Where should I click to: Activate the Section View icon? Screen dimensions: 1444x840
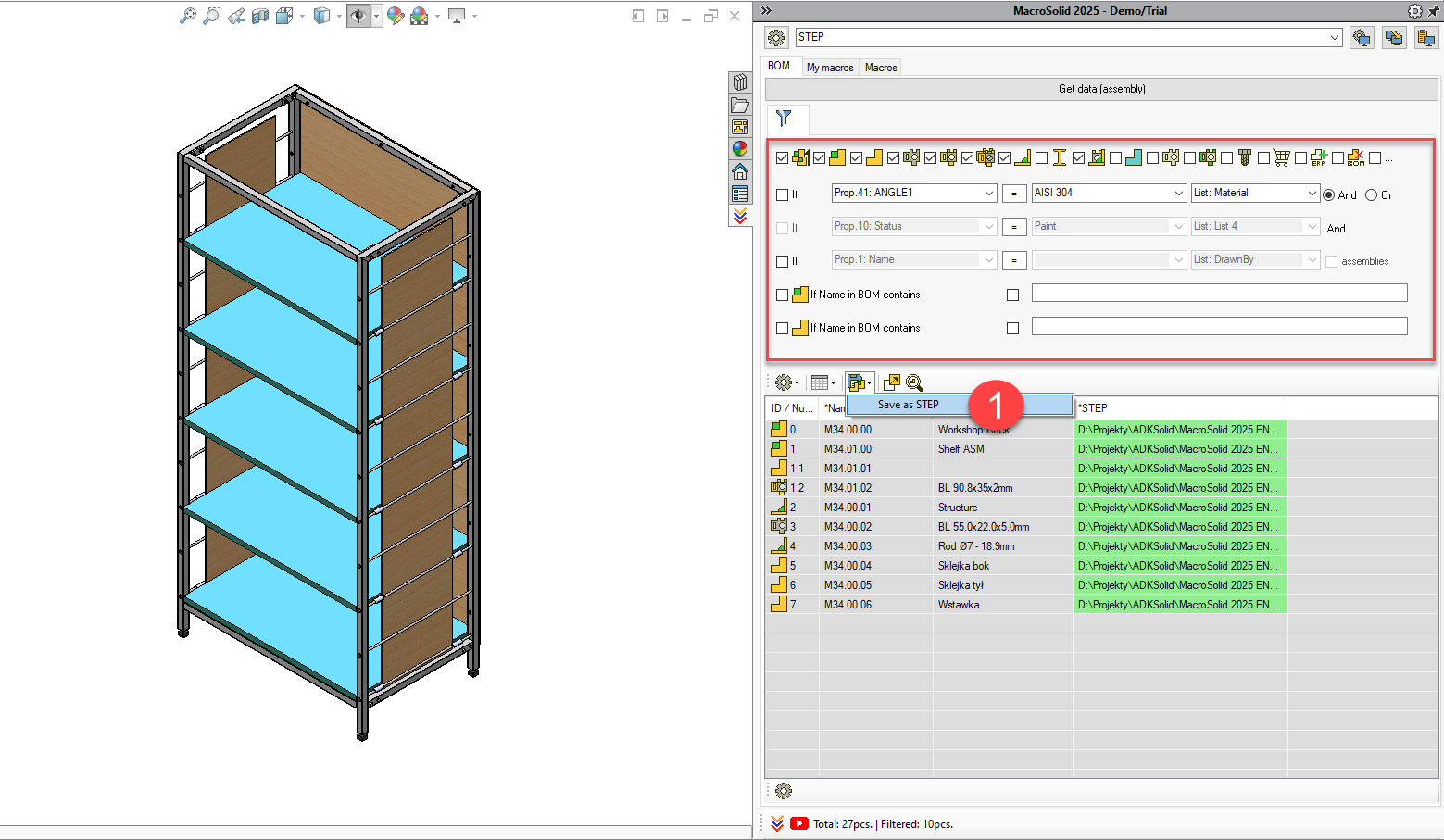260,16
